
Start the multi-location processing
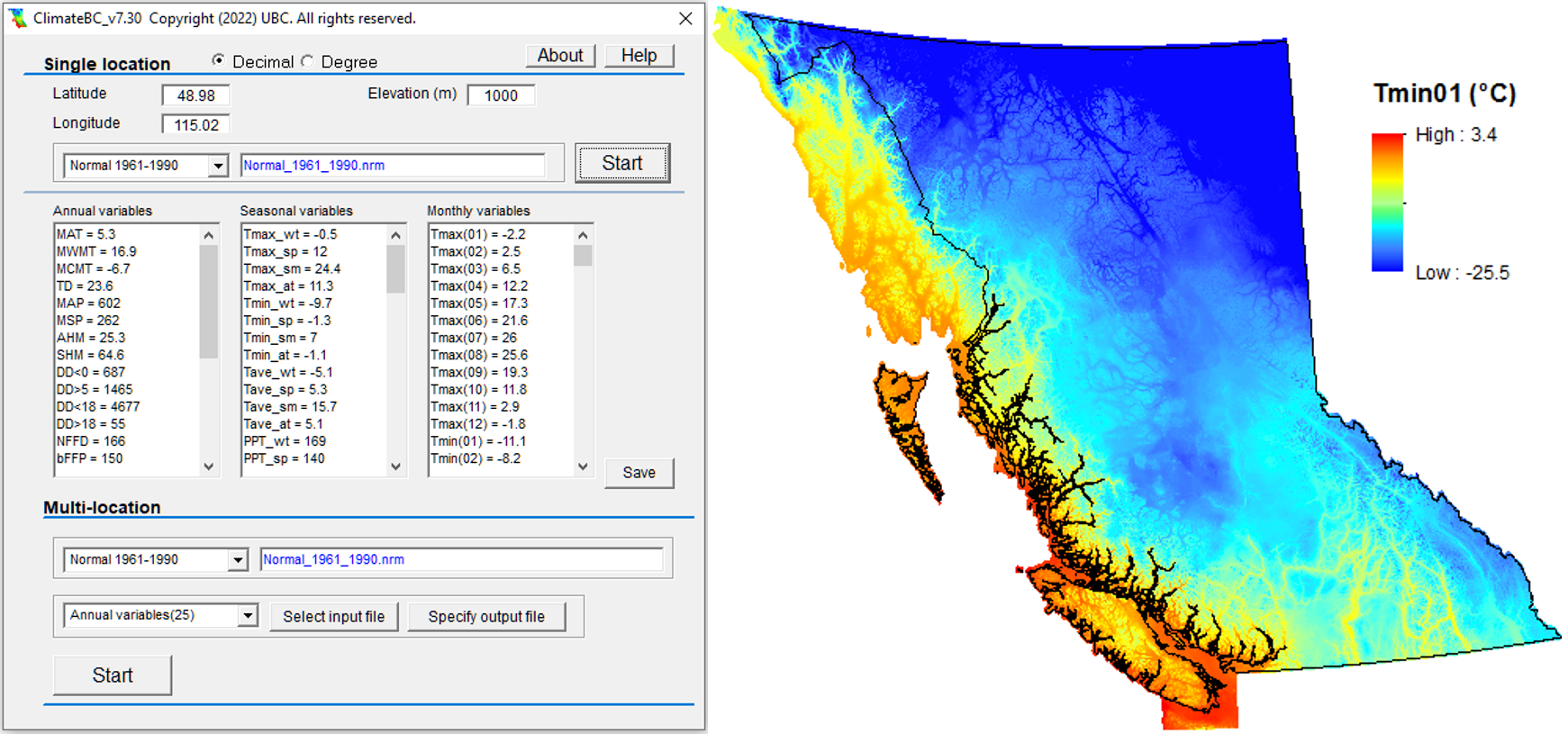(x=113, y=675)
